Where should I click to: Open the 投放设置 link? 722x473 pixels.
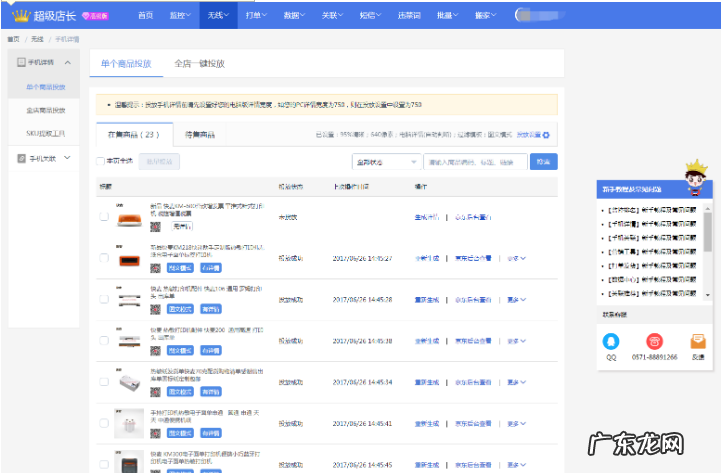(529, 135)
